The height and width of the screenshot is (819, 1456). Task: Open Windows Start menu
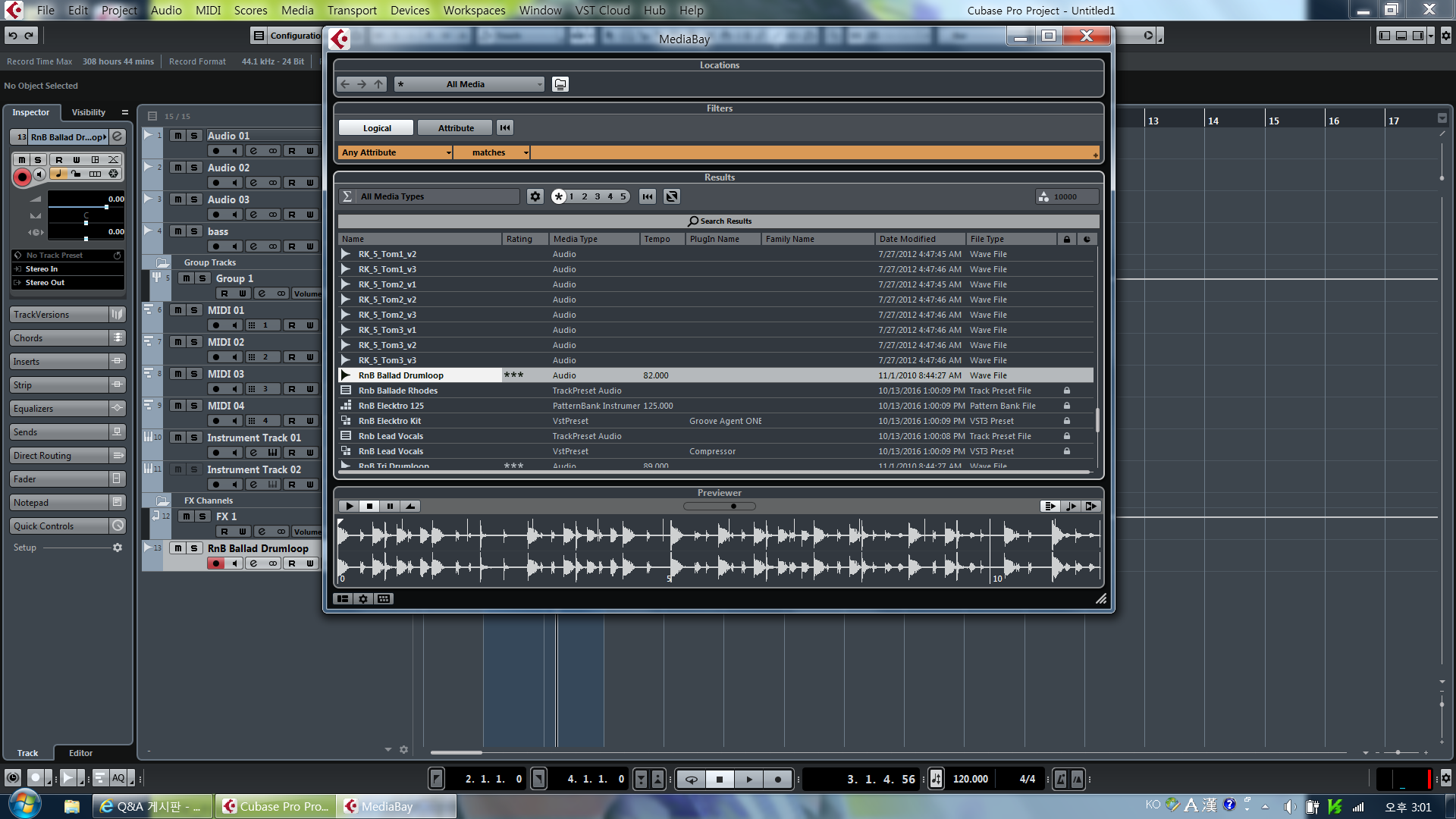[x=24, y=805]
